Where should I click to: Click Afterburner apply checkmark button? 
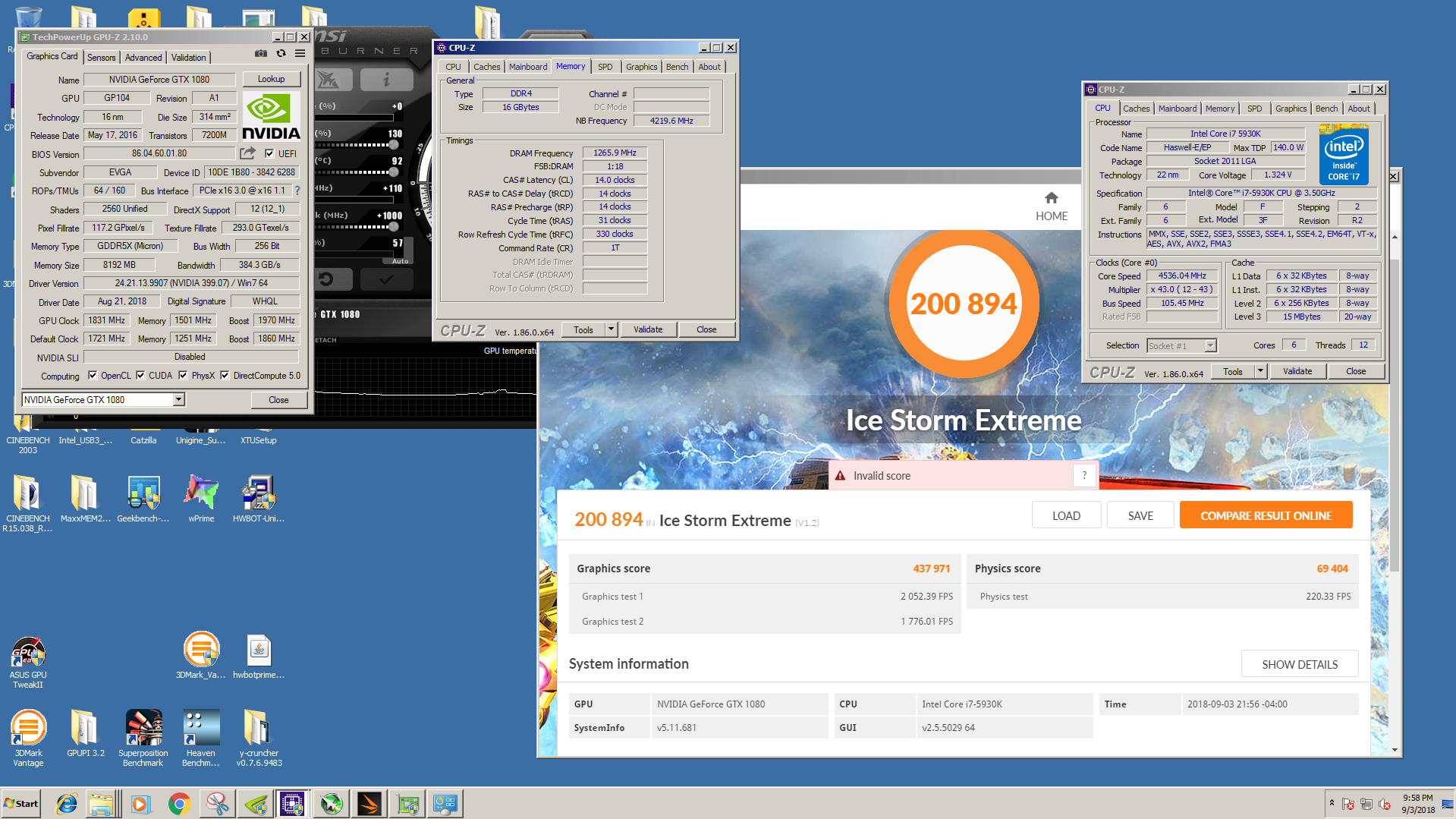(x=386, y=279)
